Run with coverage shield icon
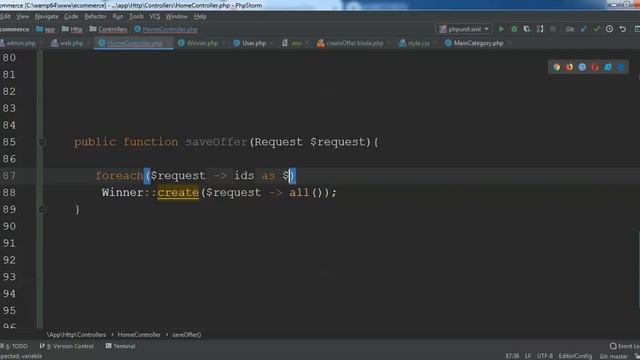Screen dimensions: 640x360 (x=527, y=29)
